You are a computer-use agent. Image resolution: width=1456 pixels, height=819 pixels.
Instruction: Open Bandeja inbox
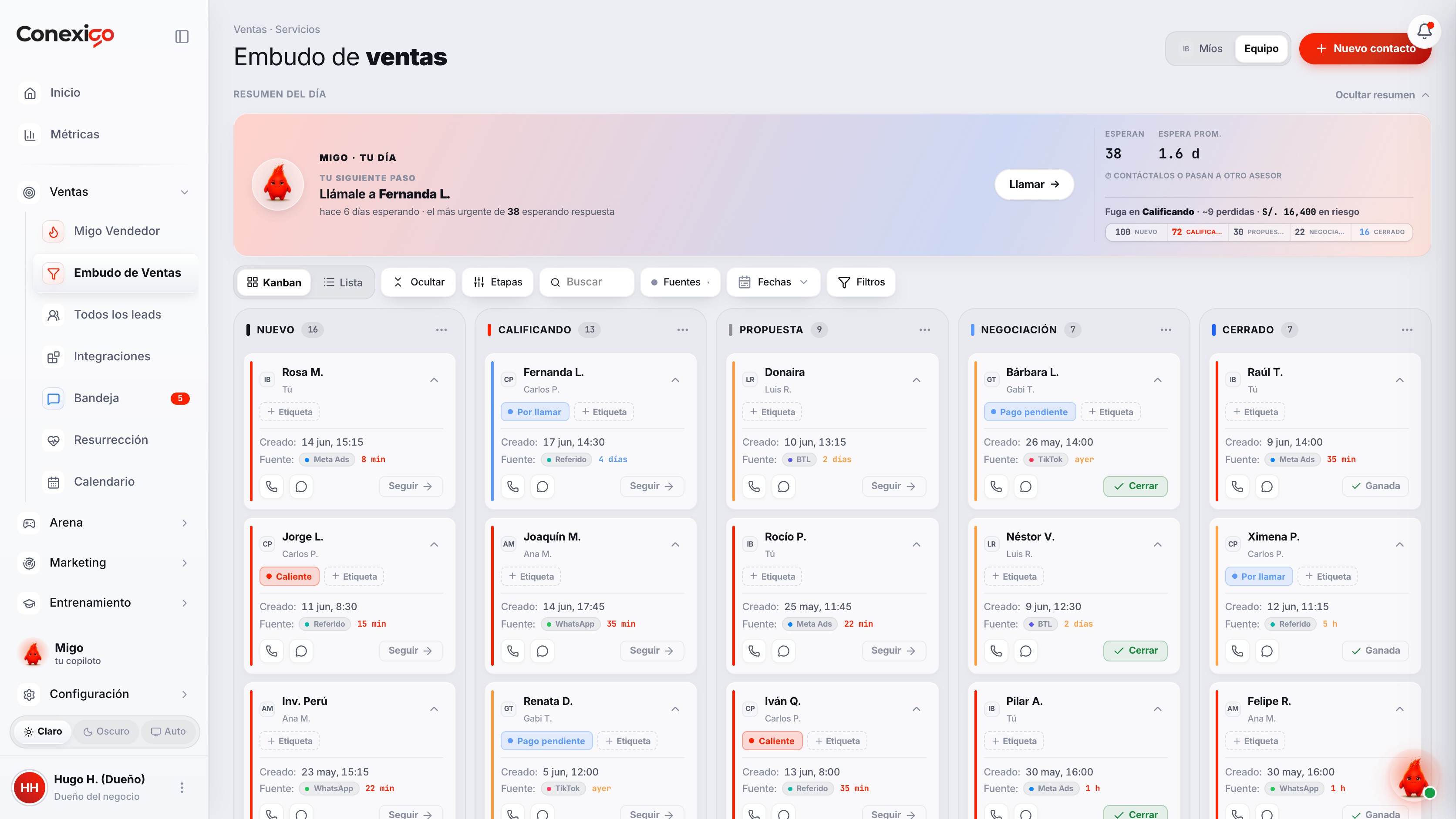coord(116,398)
